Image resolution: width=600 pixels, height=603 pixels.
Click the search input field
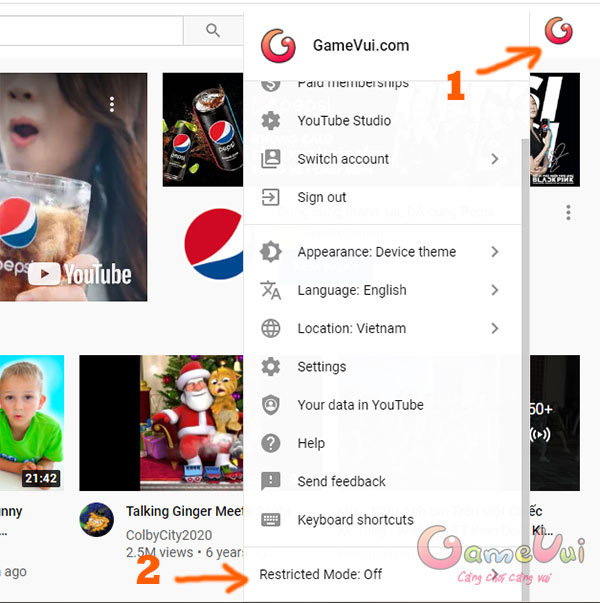coord(91,30)
